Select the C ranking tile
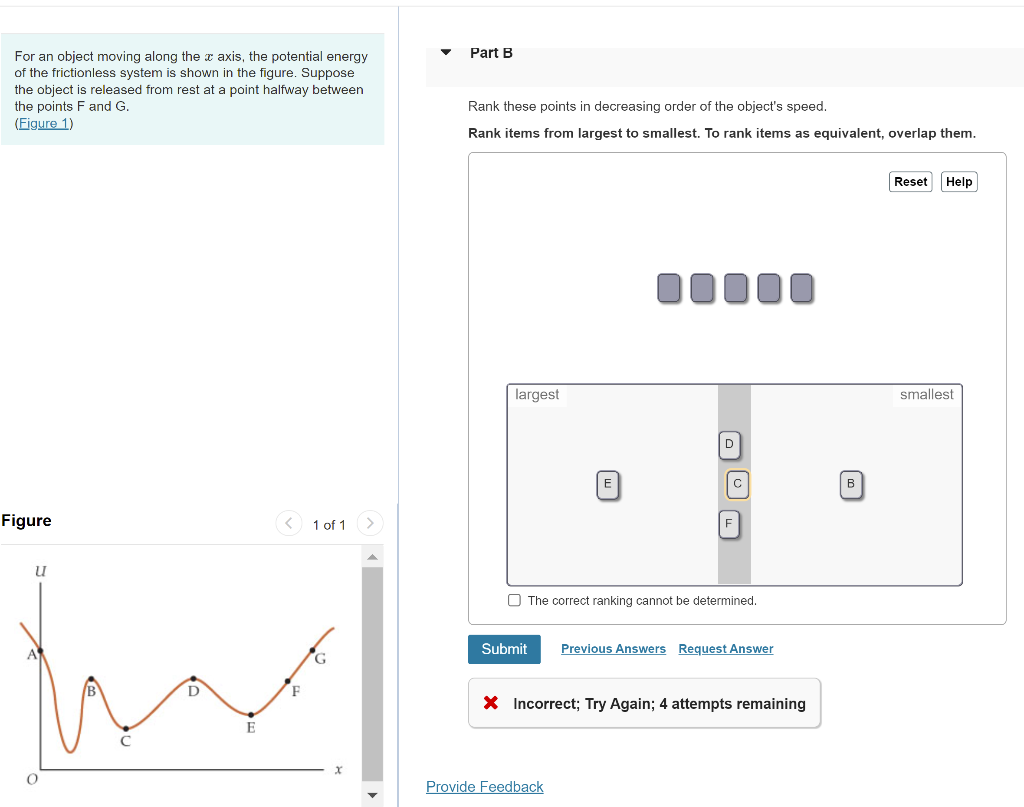 tap(737, 484)
